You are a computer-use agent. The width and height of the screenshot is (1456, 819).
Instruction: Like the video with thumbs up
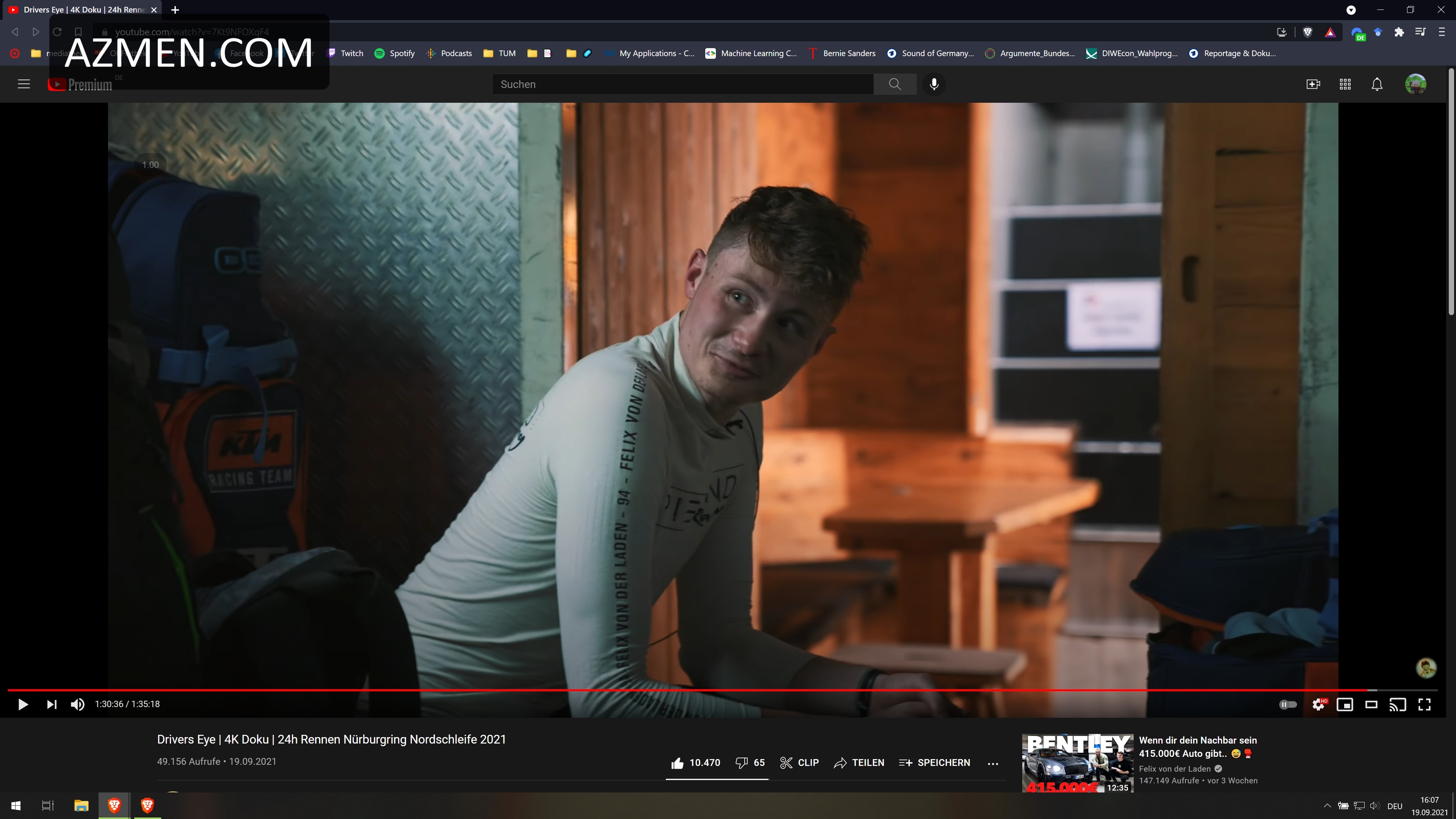coord(678,763)
